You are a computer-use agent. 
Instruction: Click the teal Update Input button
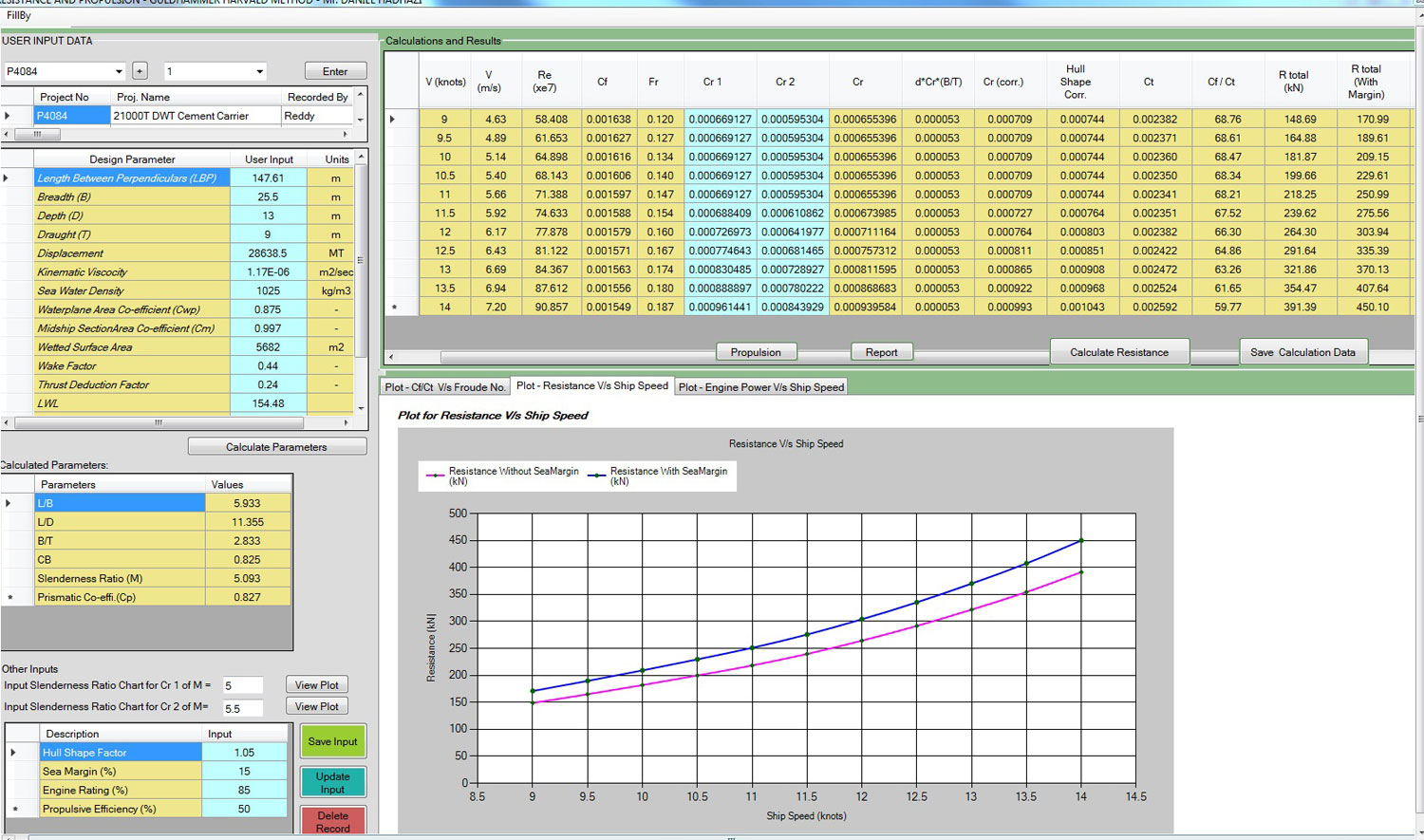click(x=332, y=782)
